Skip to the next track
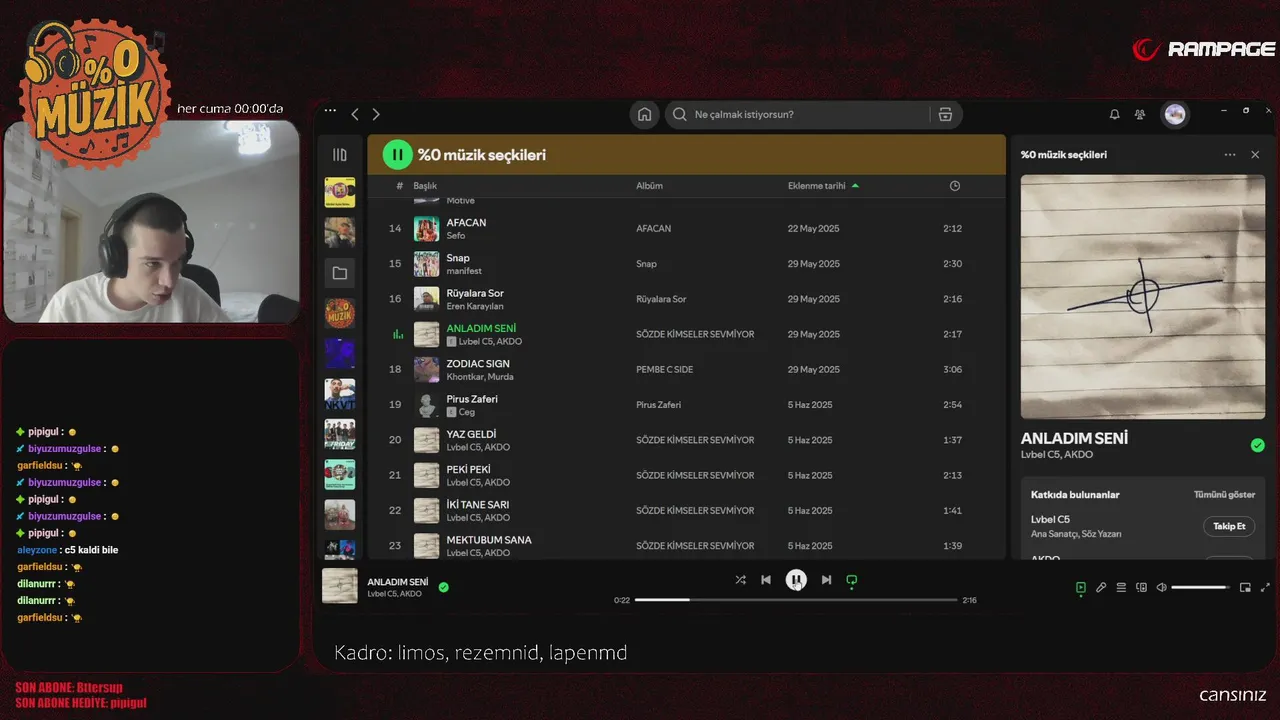This screenshot has height=720, width=1280. pos(826,579)
